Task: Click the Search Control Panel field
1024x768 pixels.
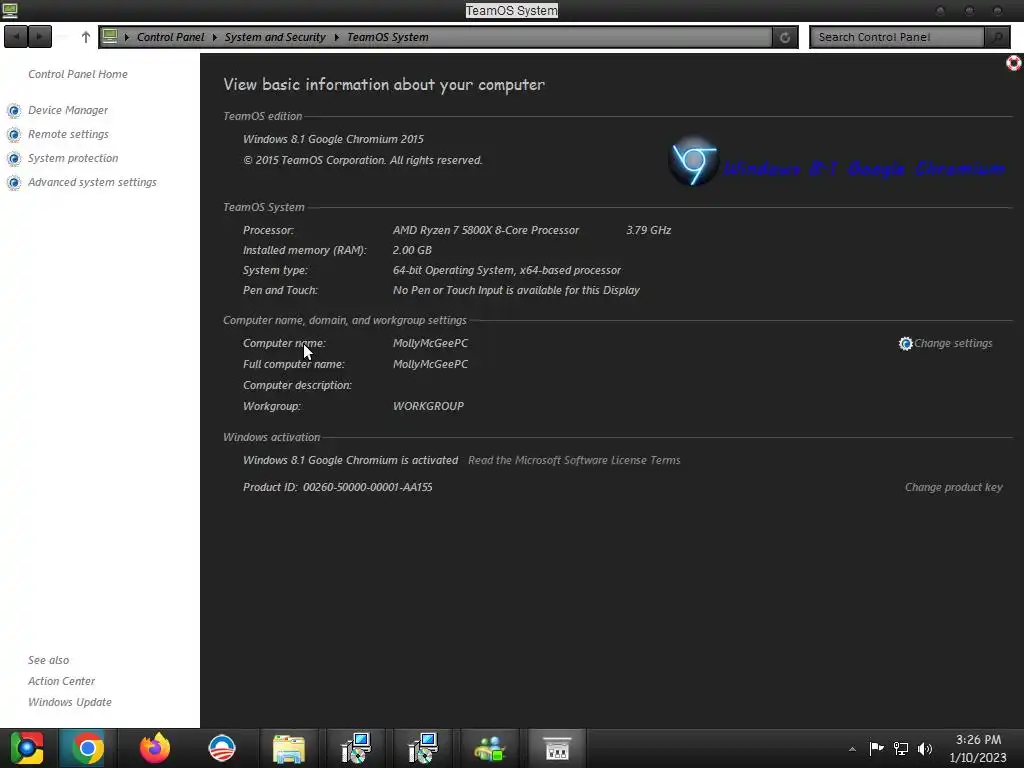Action: [897, 37]
